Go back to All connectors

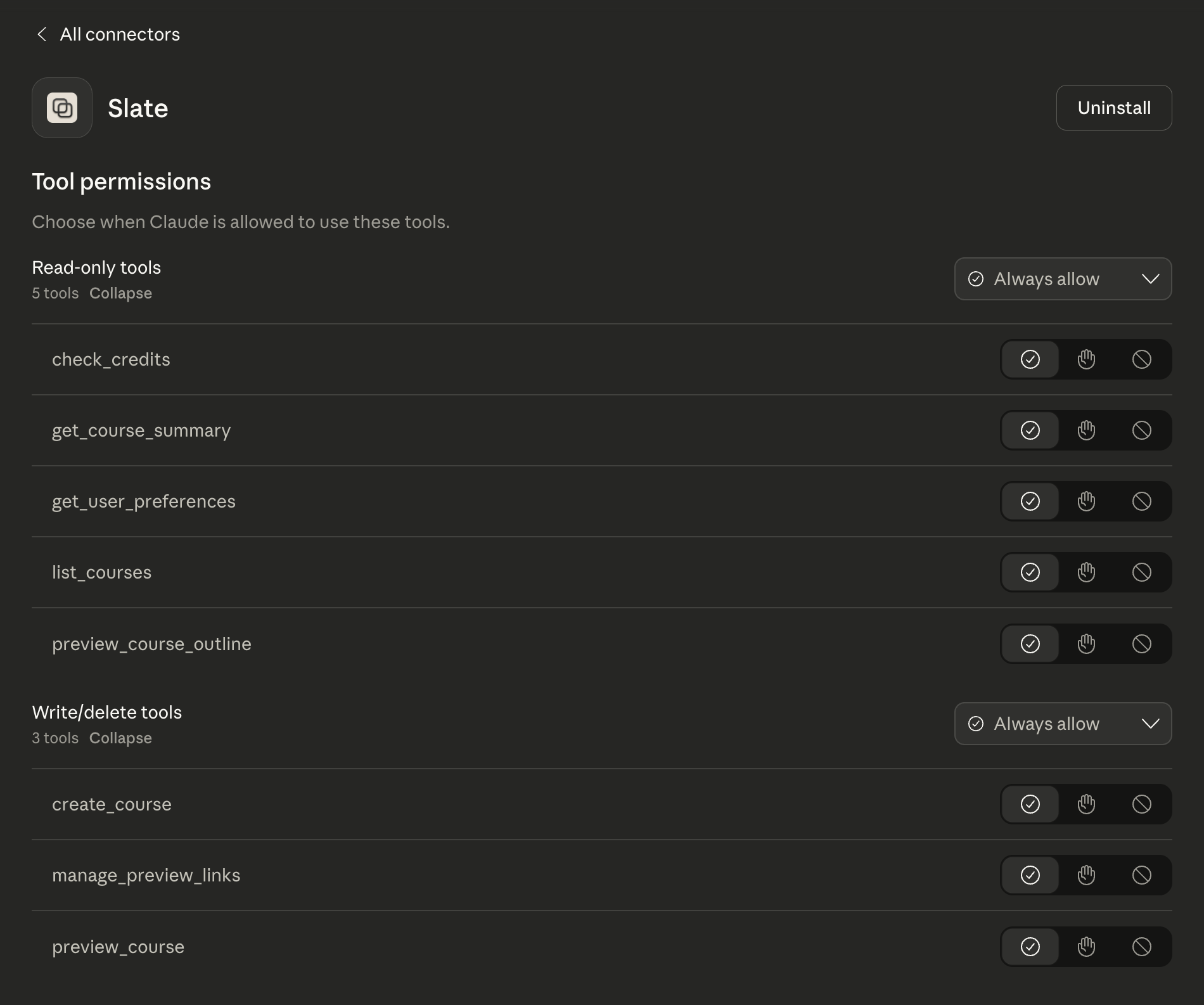click(120, 34)
